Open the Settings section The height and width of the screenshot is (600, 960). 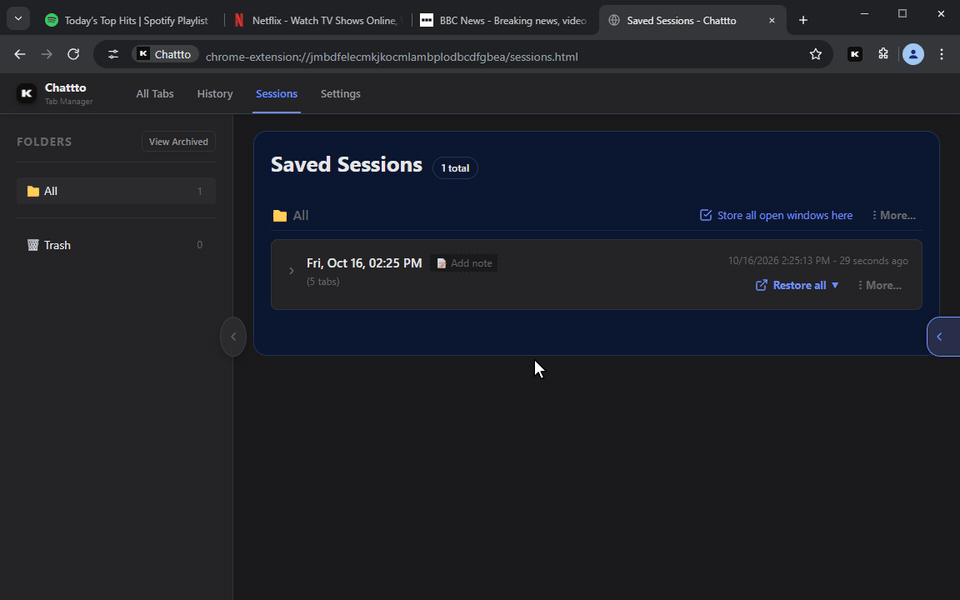[x=340, y=94]
